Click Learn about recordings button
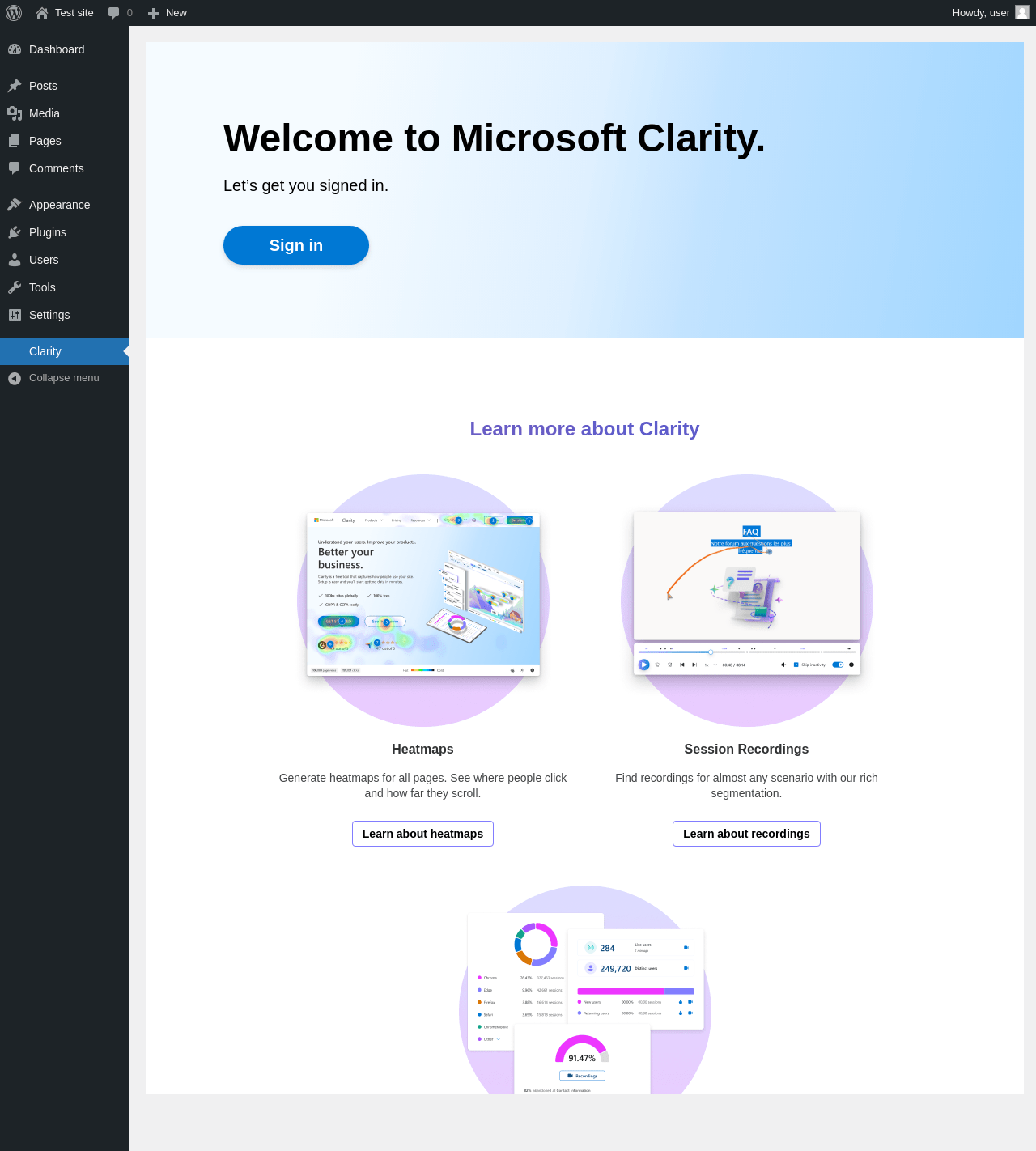 pyautogui.click(x=746, y=834)
